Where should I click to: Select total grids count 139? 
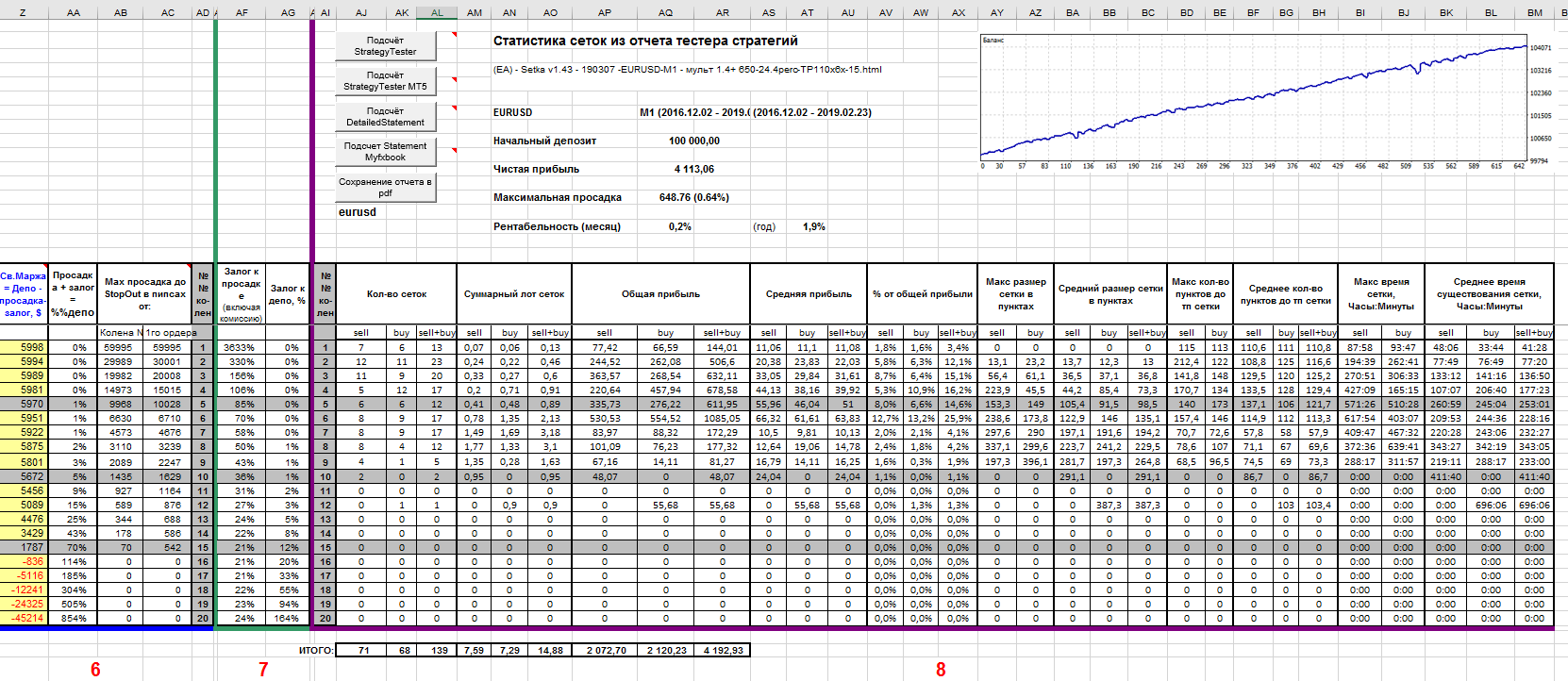click(437, 650)
